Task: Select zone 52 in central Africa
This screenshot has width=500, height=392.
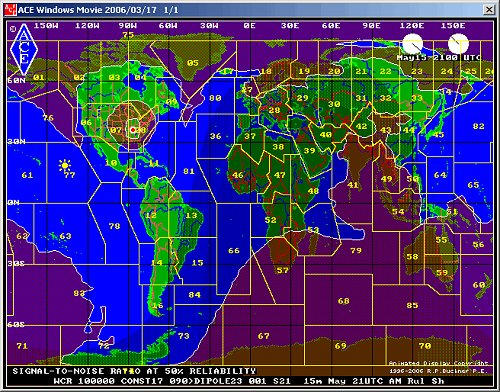Action: point(270,220)
